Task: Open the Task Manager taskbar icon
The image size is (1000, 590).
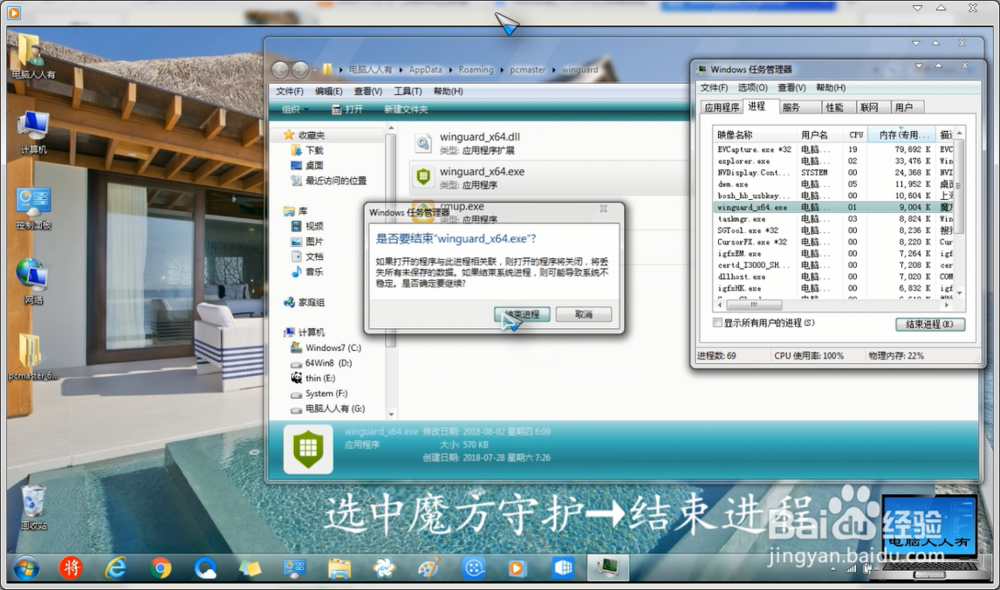Action: 607,566
